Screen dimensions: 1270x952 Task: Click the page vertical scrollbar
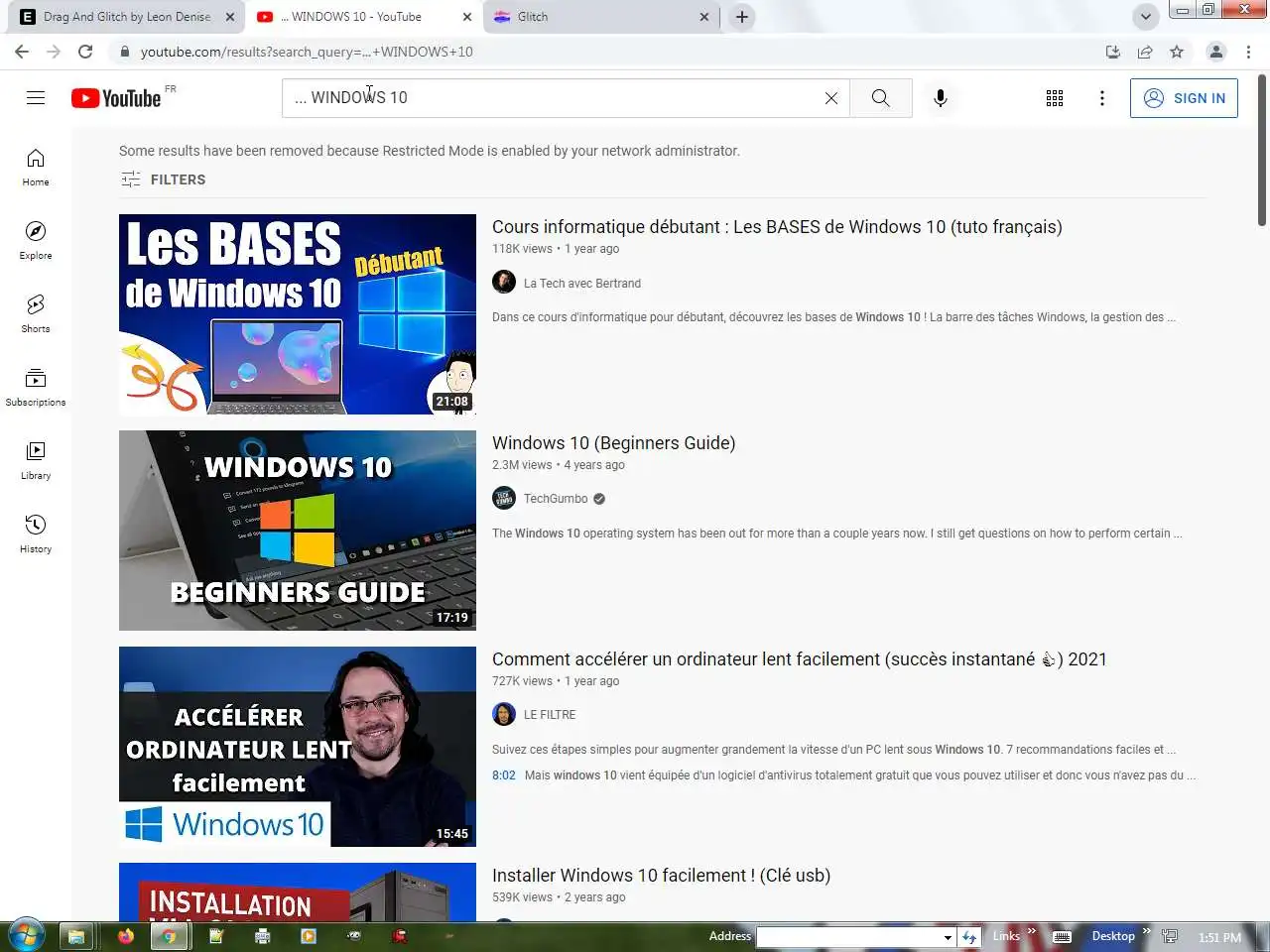[1262, 149]
